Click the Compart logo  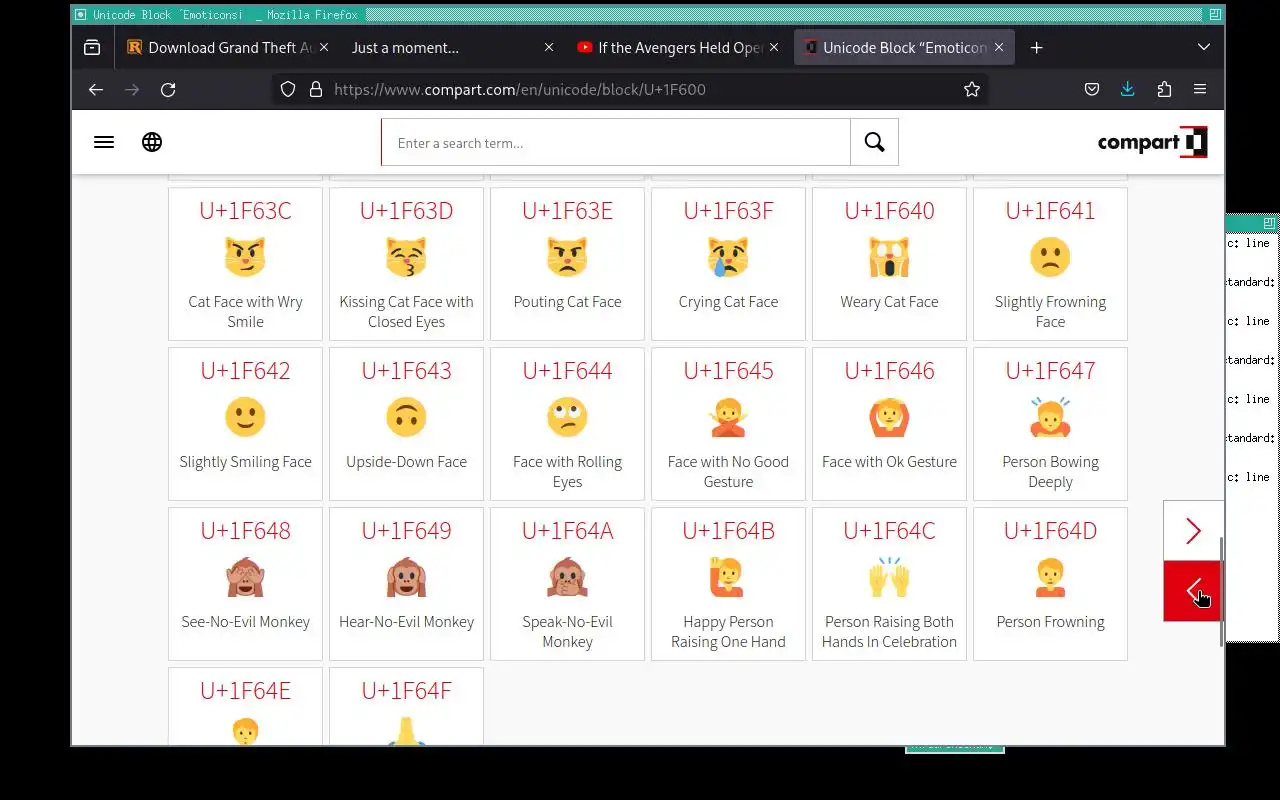(x=1152, y=142)
